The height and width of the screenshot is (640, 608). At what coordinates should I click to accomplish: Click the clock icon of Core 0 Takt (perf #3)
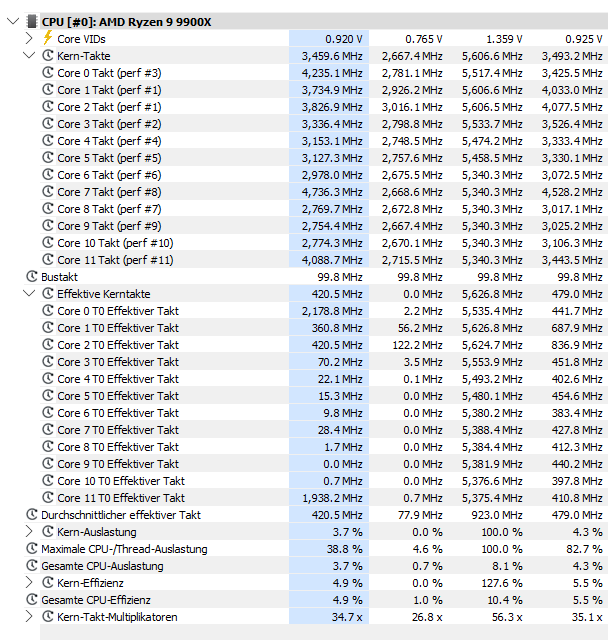pyautogui.click(x=48, y=73)
